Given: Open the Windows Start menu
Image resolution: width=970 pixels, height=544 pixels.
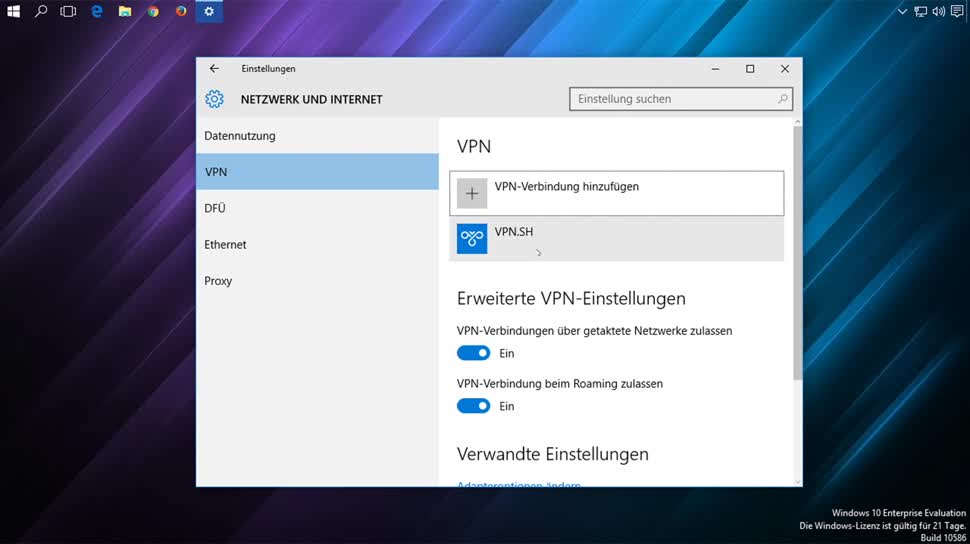Looking at the screenshot, I should 13,11.
